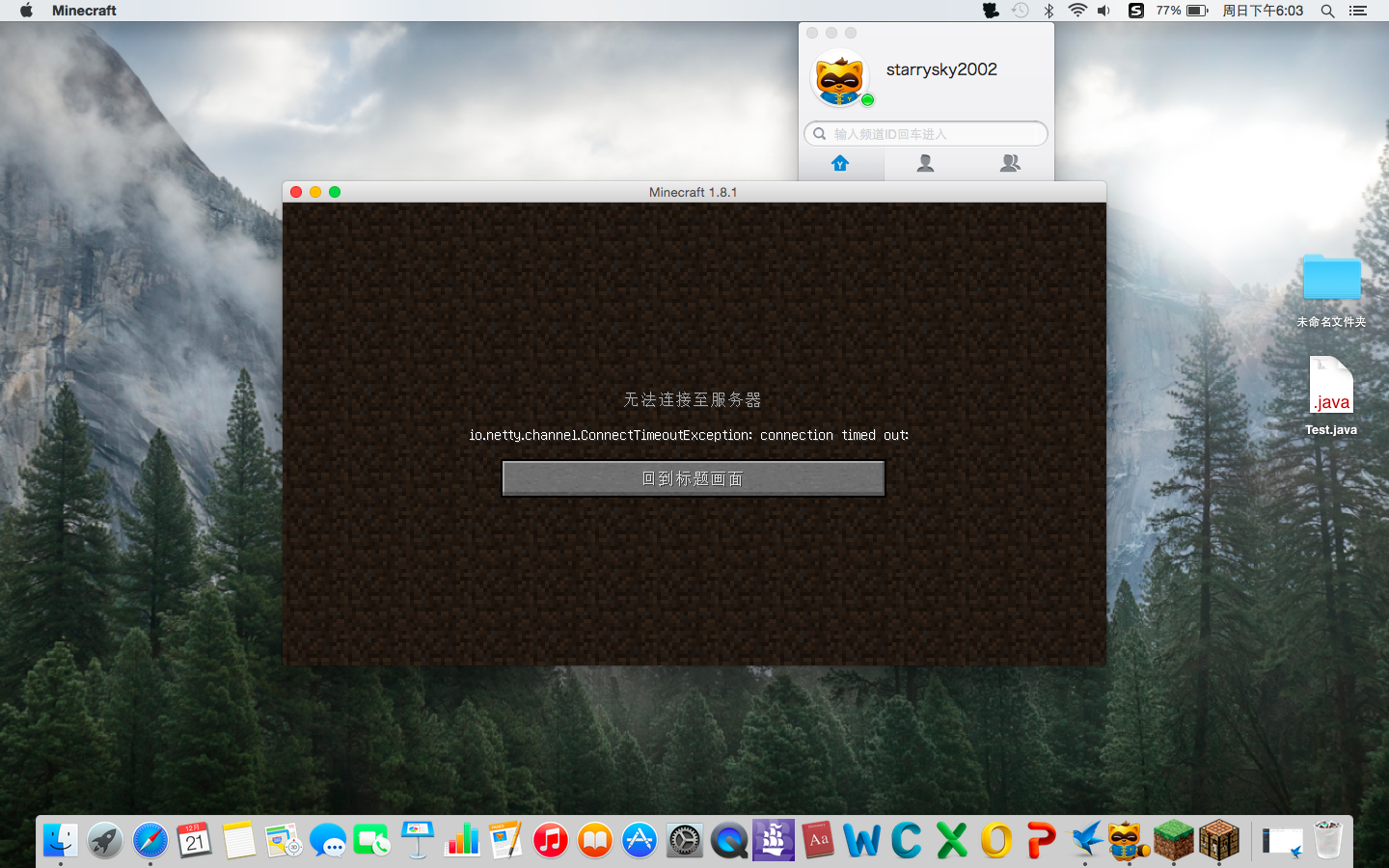1389x868 pixels.
Task: Open Notes from the dock
Action: point(238,840)
